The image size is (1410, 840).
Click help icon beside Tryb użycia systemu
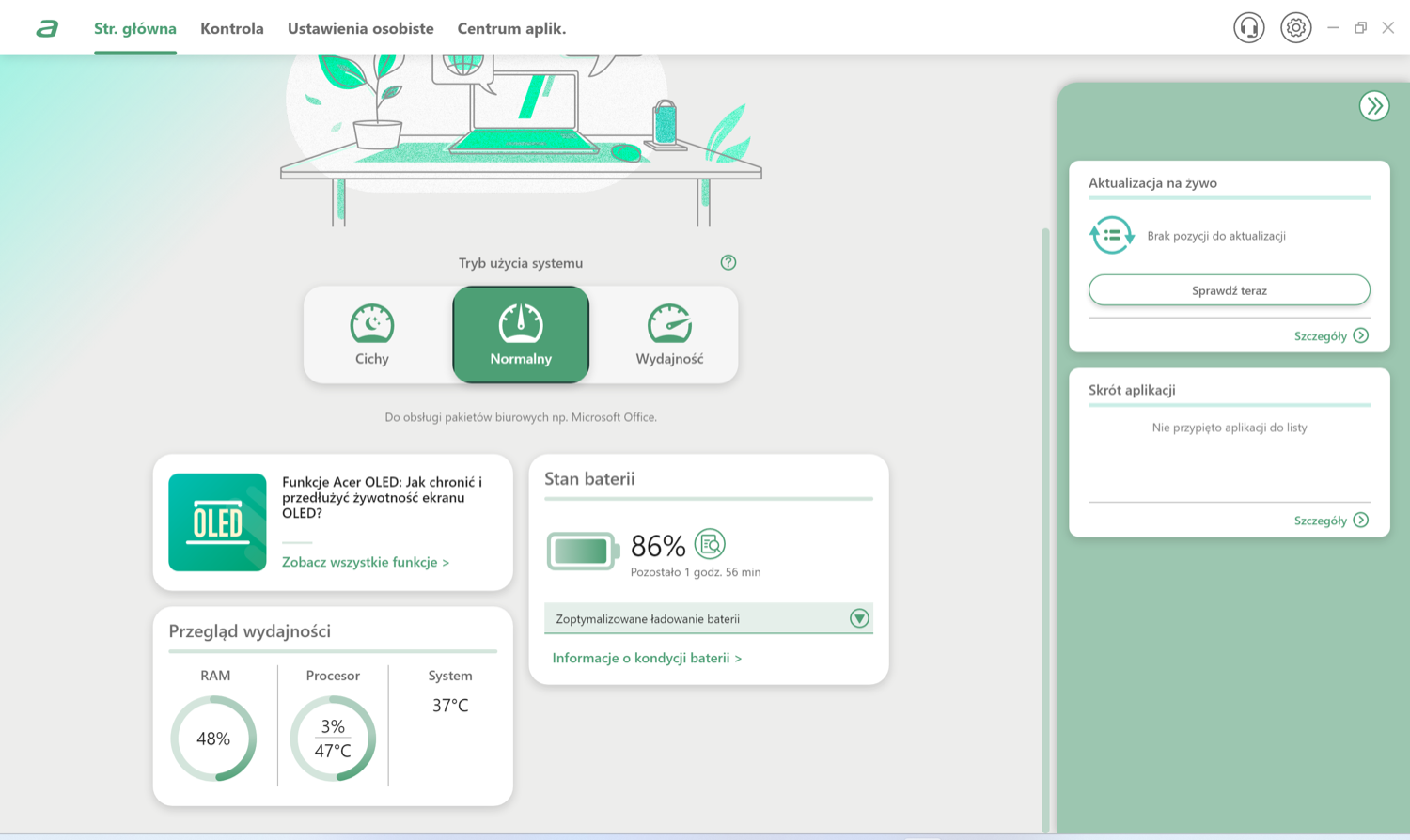pos(728,263)
